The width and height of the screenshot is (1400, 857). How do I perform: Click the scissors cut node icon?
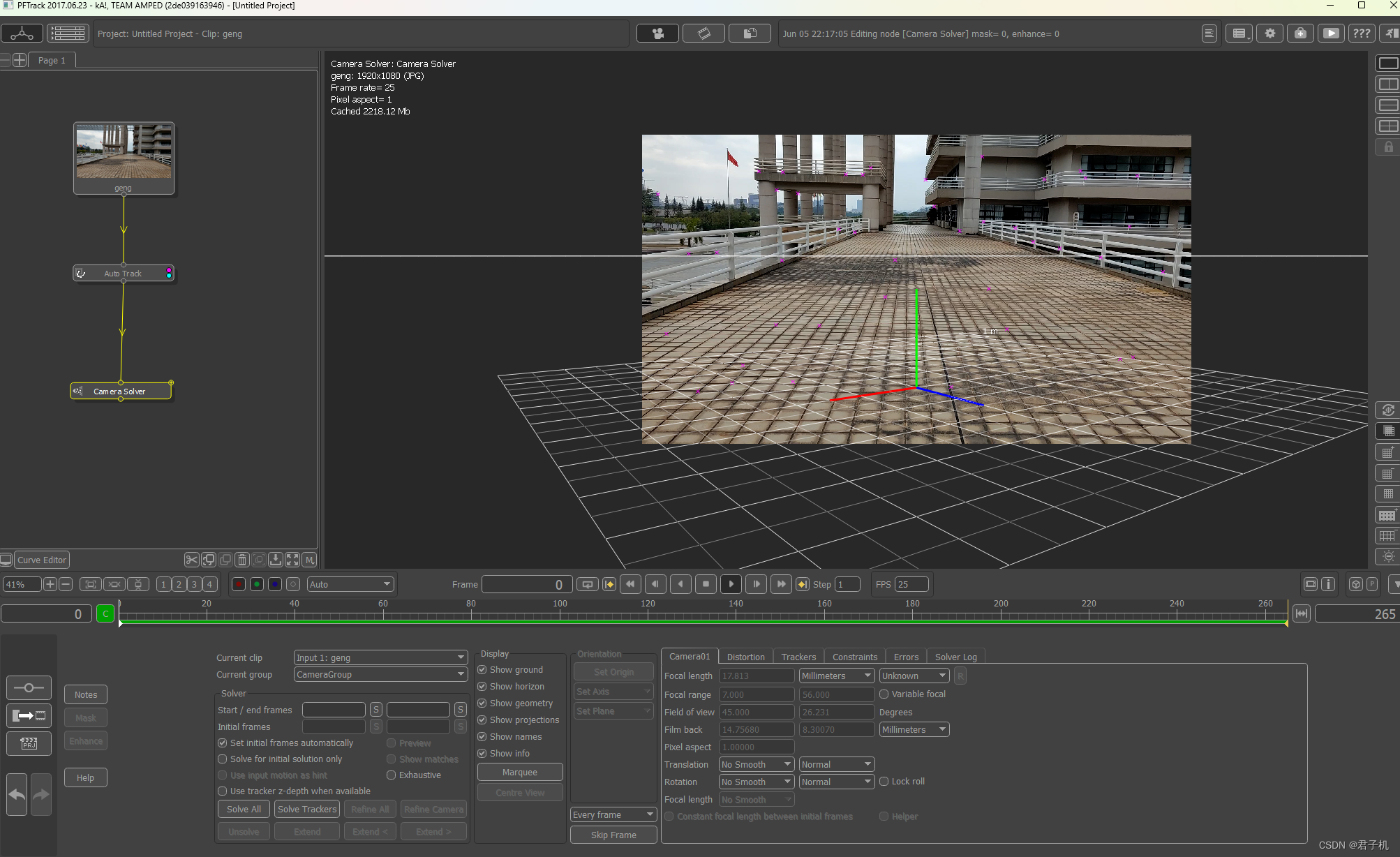[x=191, y=560]
